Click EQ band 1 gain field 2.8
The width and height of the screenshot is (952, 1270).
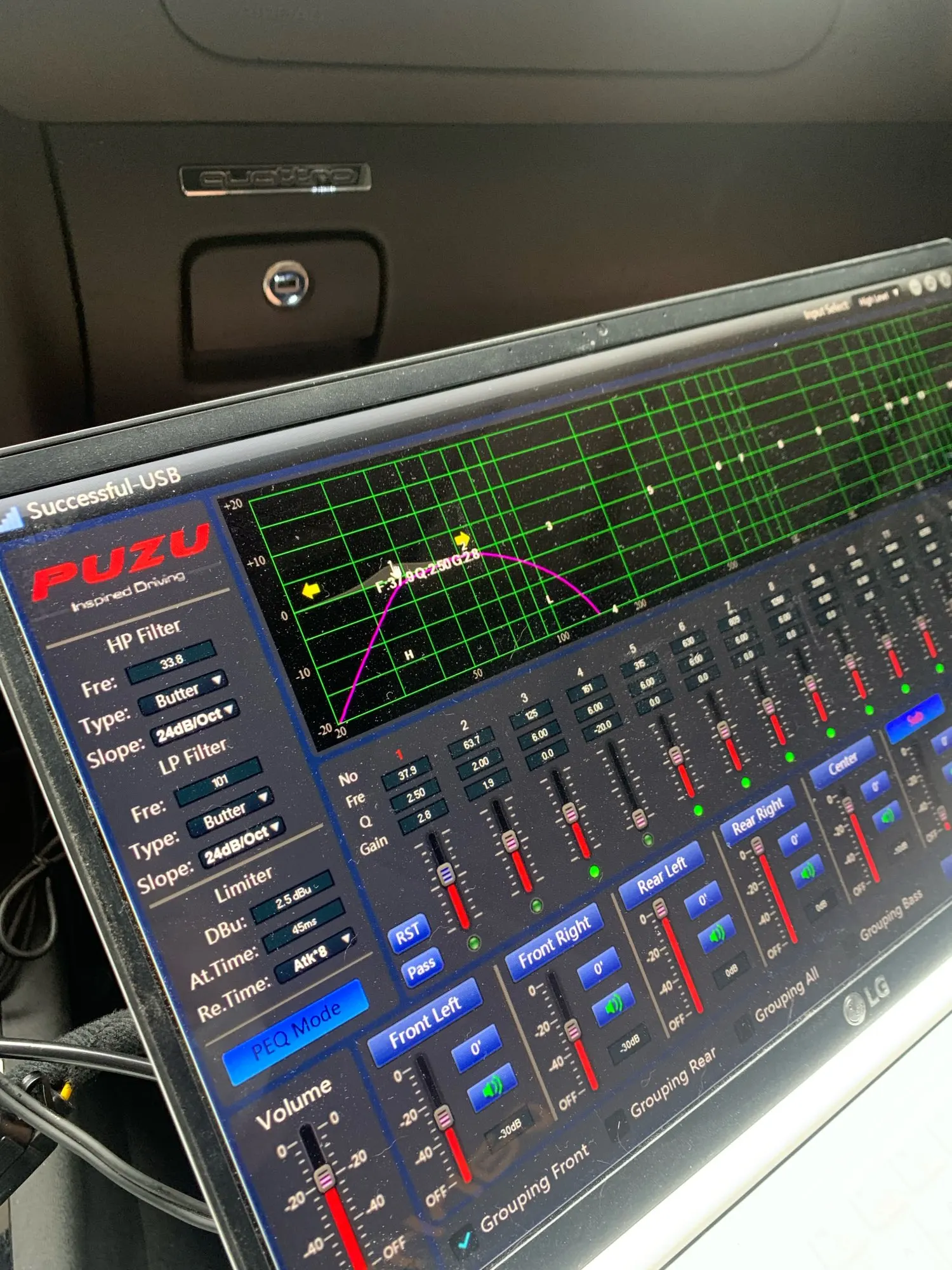coord(423,816)
